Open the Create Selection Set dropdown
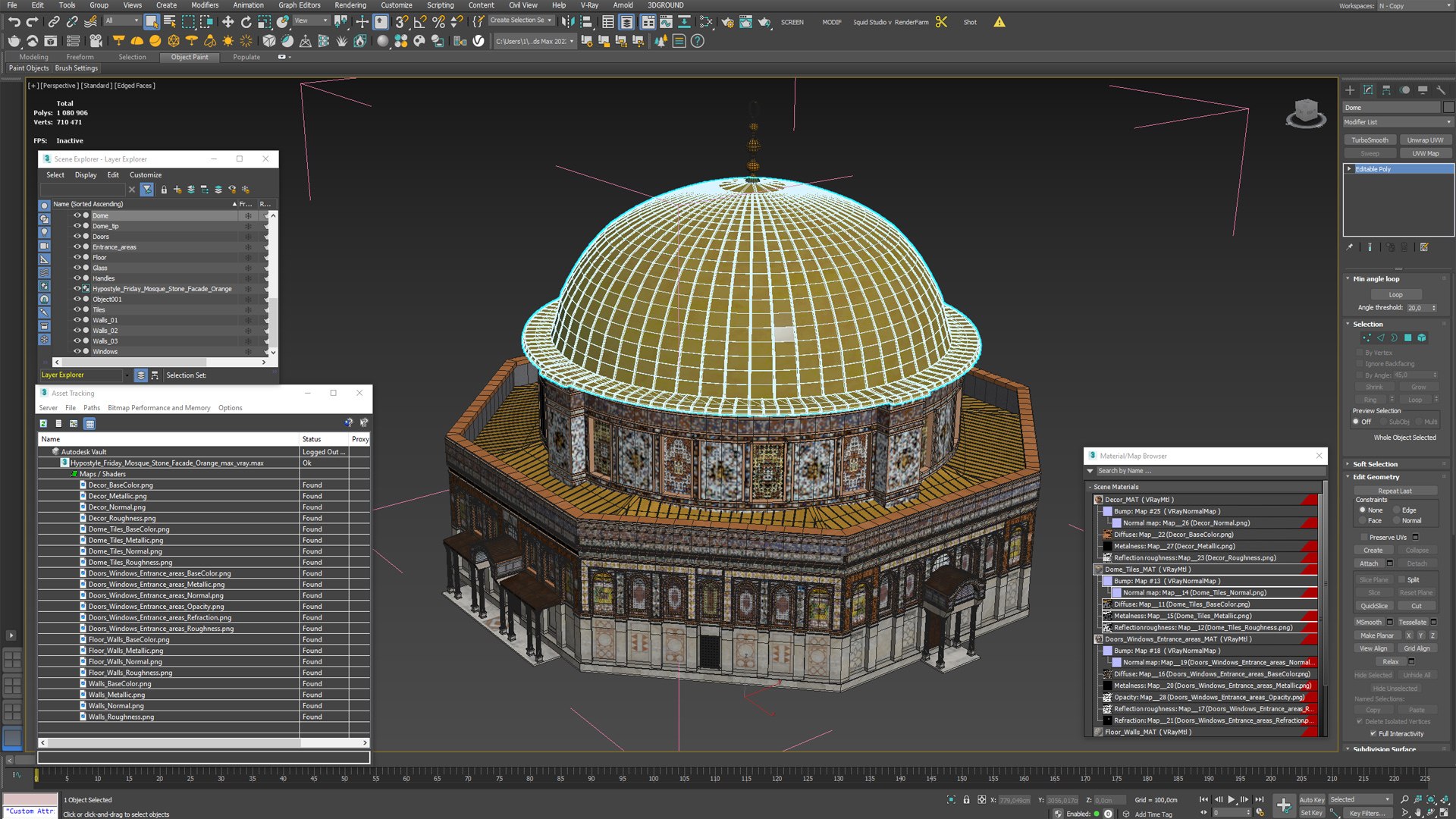This screenshot has width=1456, height=819. [522, 20]
